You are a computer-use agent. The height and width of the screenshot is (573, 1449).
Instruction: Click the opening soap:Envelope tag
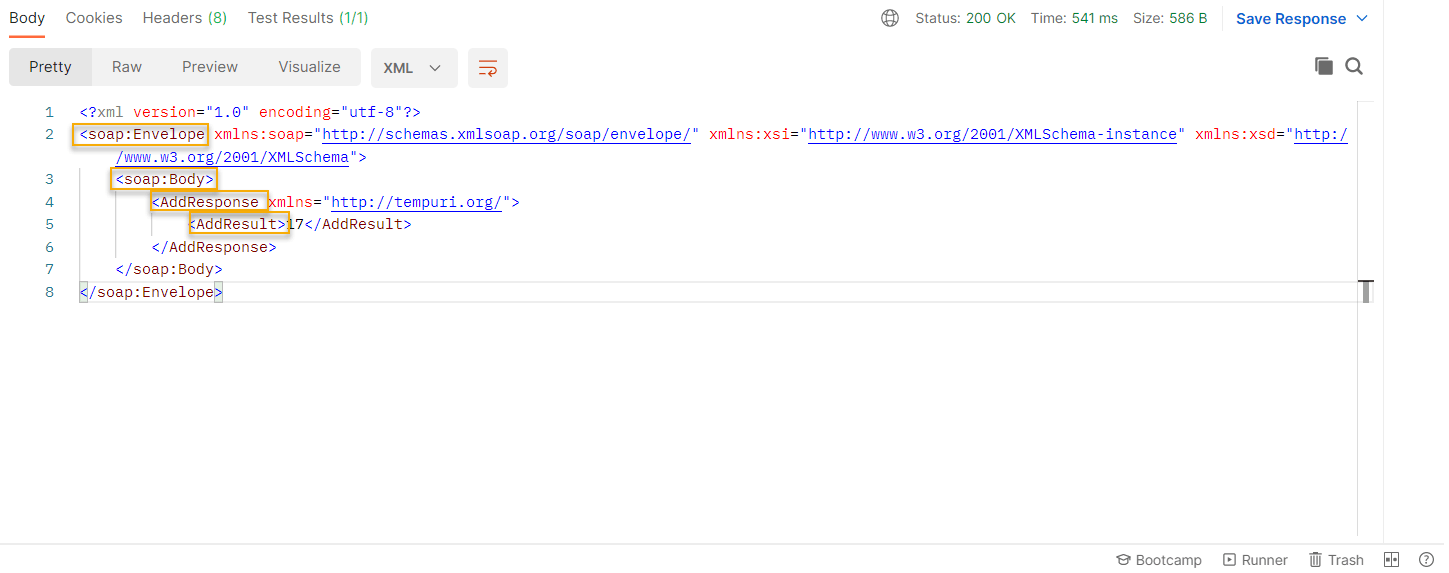click(x=141, y=134)
